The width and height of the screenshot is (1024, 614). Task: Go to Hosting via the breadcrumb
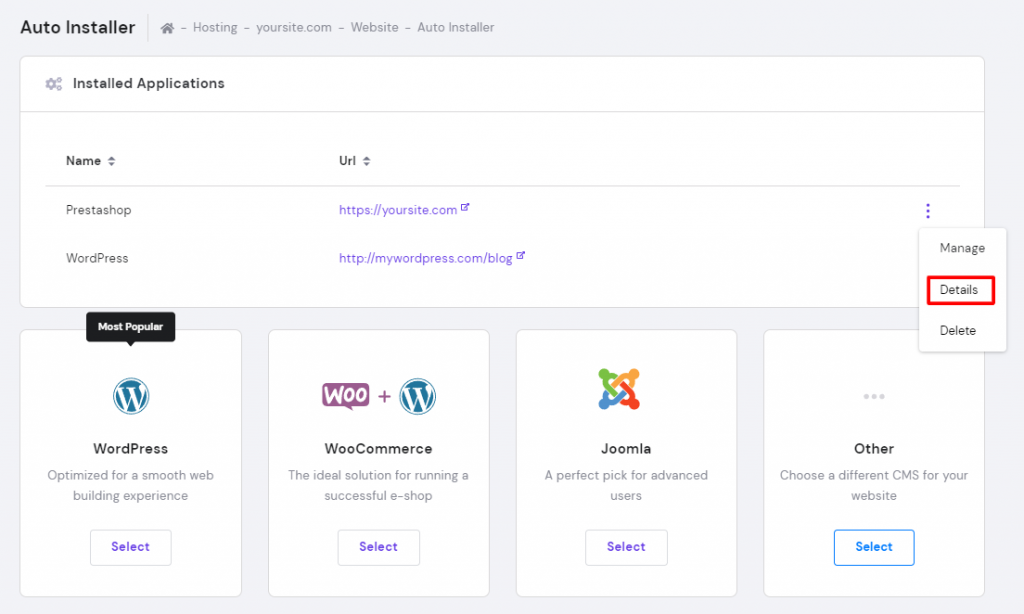(x=215, y=27)
